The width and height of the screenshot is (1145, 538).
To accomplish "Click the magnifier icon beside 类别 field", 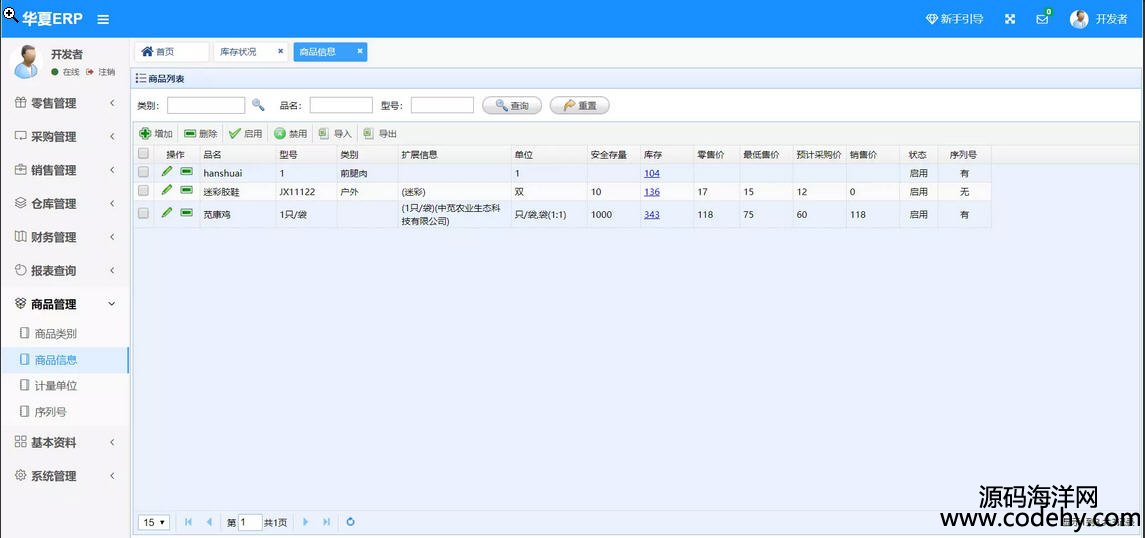I will pos(258,105).
